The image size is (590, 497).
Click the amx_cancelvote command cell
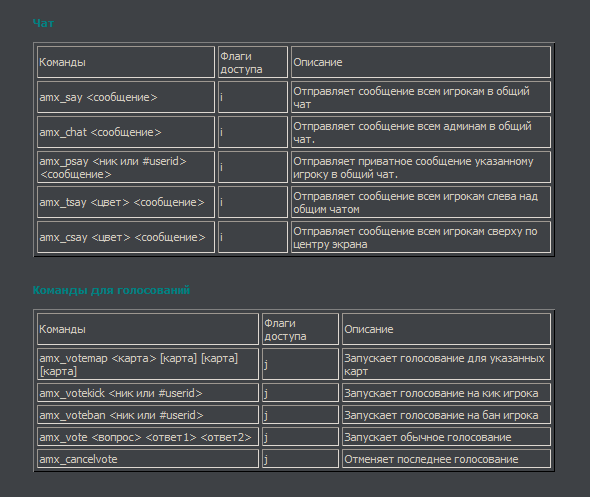[x=148, y=459]
